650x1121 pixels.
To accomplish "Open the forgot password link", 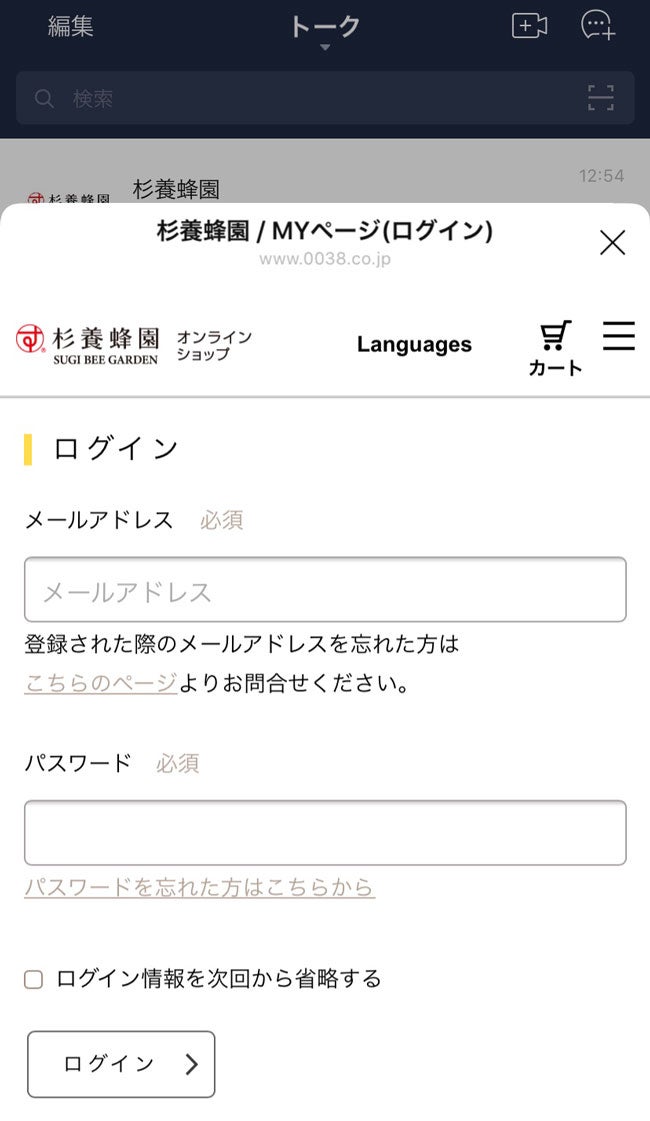I will click(199, 887).
